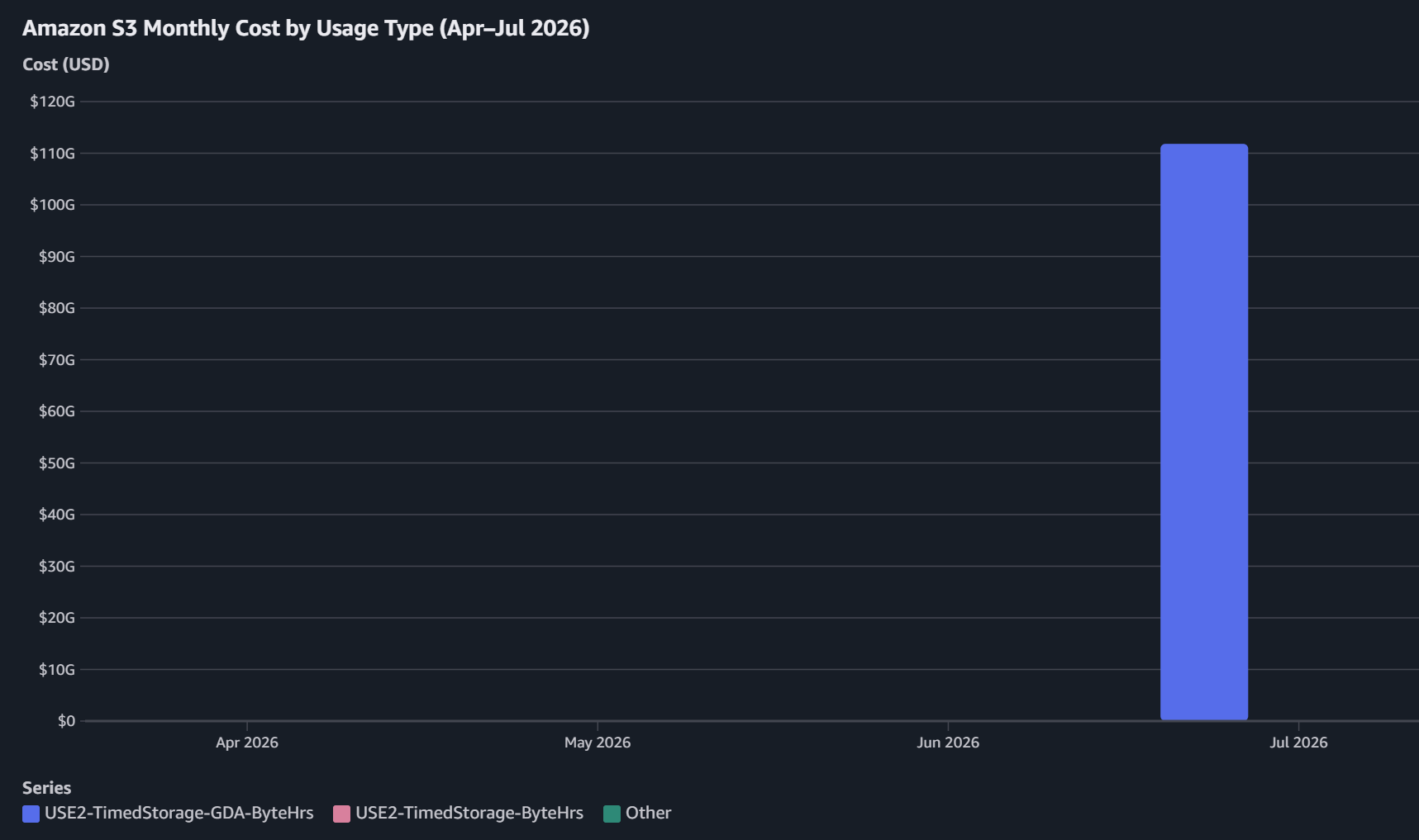Screen dimensions: 1419x840
Task: Click the $0 y-axis label
Action: (x=66, y=721)
